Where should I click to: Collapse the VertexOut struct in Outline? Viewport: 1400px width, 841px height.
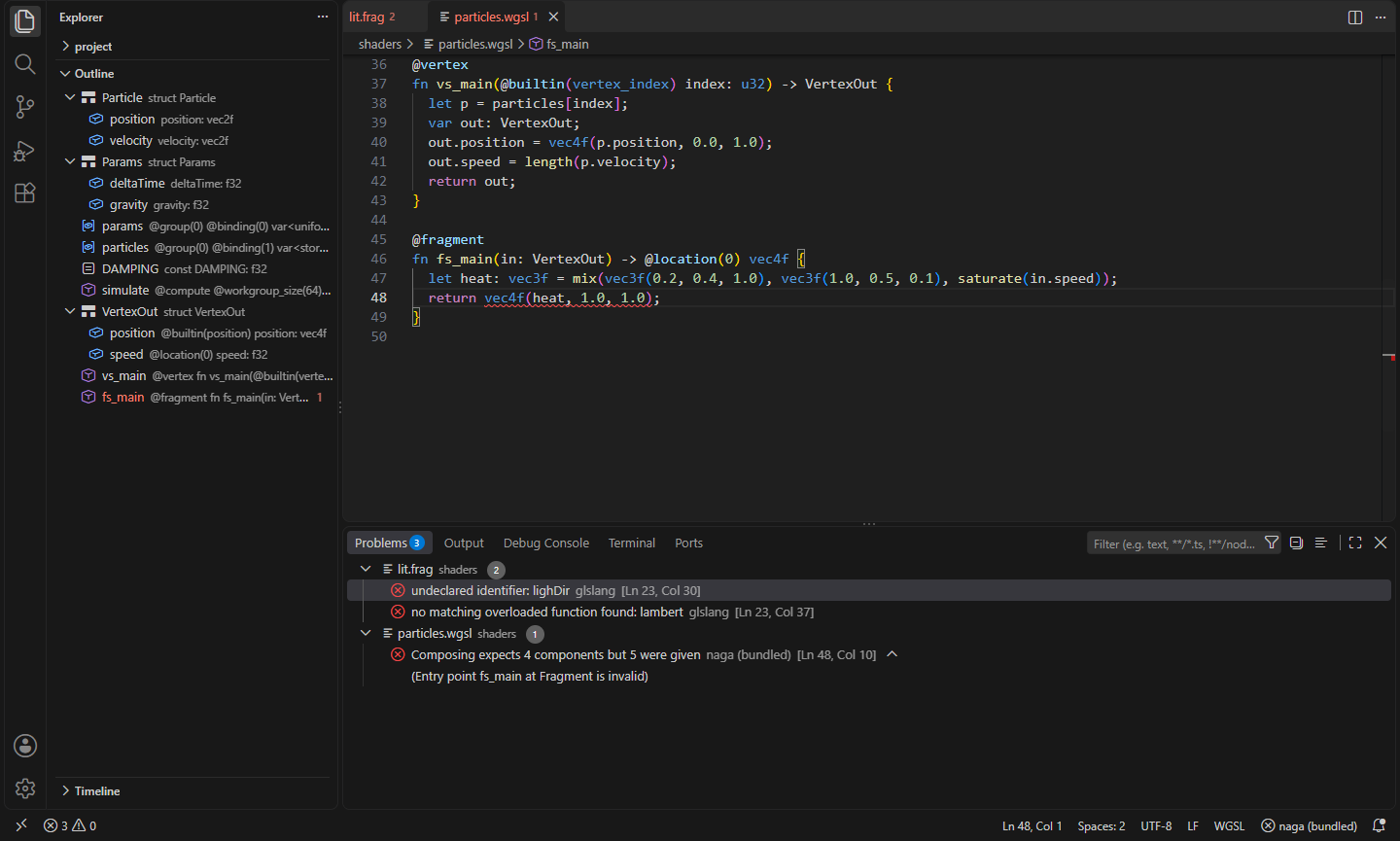pyautogui.click(x=70, y=311)
